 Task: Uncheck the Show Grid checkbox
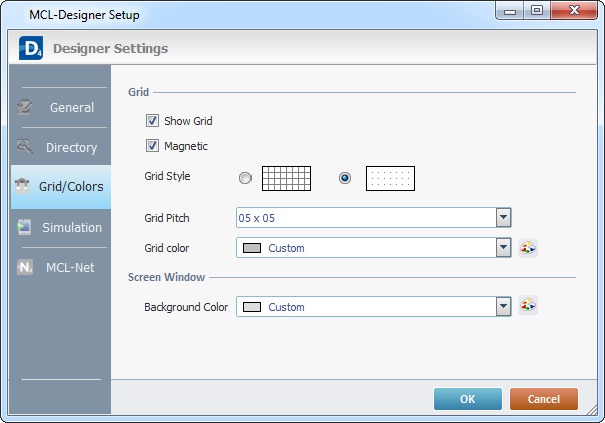pyautogui.click(x=153, y=121)
